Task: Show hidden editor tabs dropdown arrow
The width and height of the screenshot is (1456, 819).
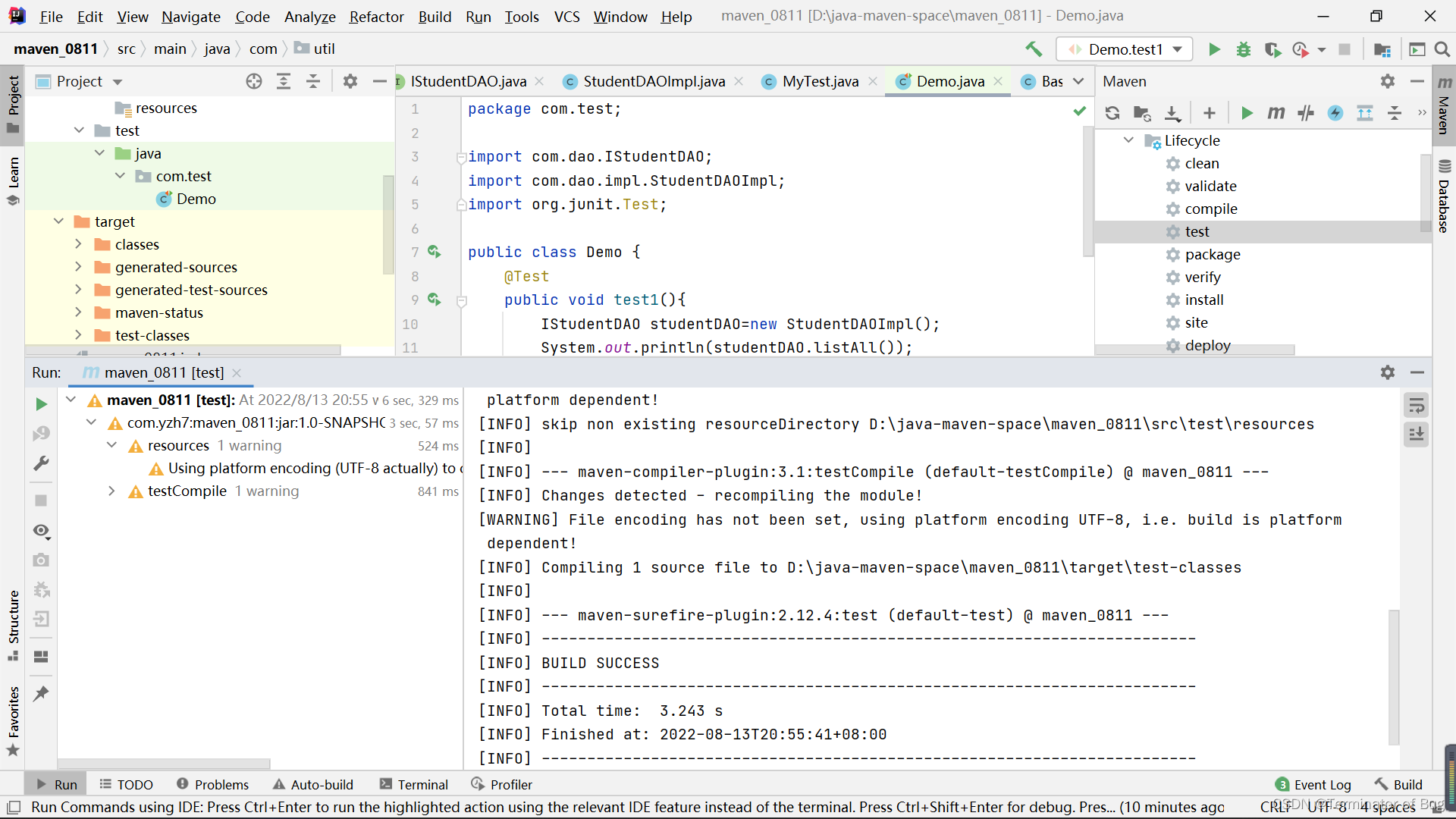Action: coord(1078,81)
